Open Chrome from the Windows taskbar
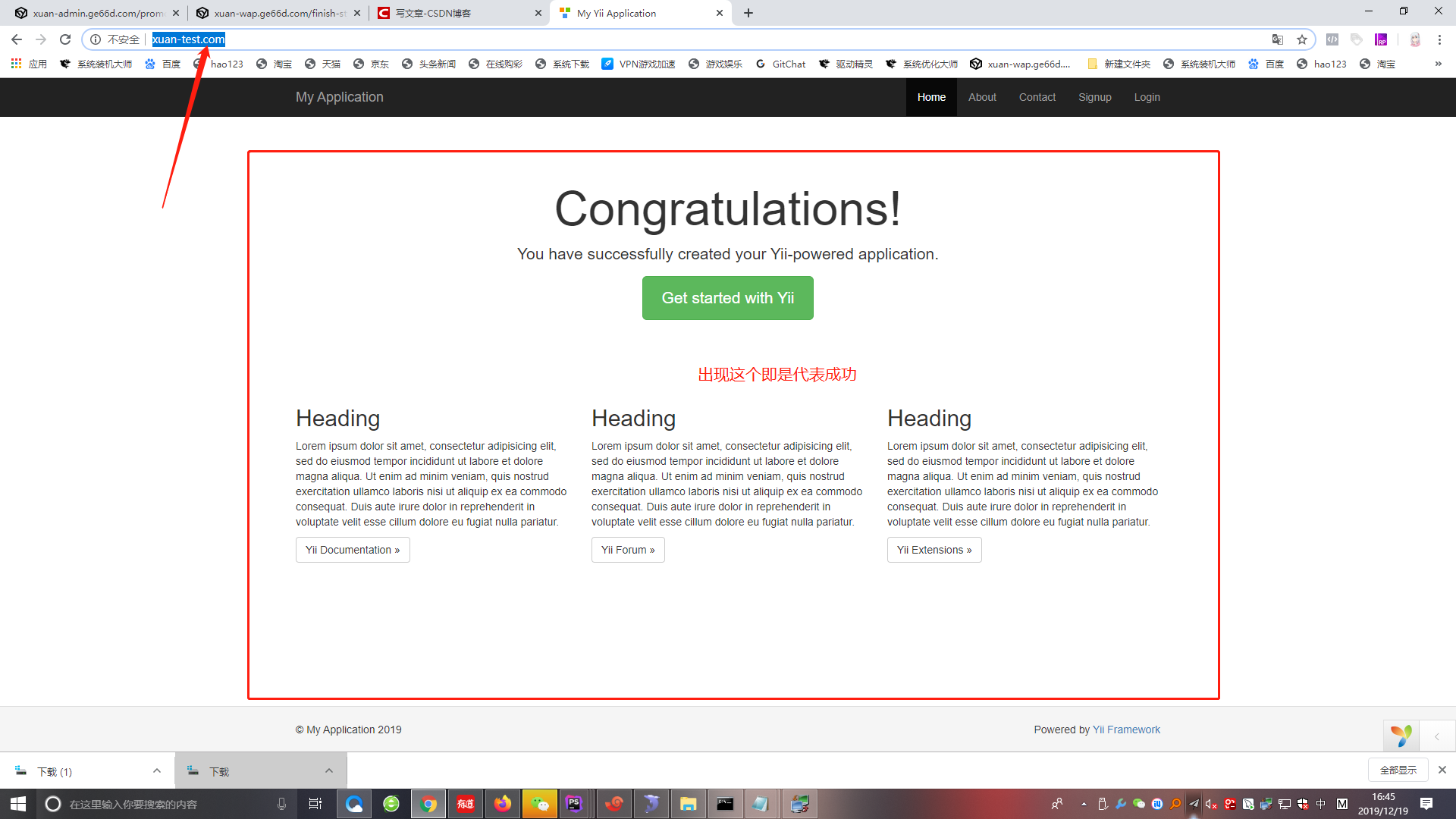This screenshot has width=1456, height=819. coord(428,804)
